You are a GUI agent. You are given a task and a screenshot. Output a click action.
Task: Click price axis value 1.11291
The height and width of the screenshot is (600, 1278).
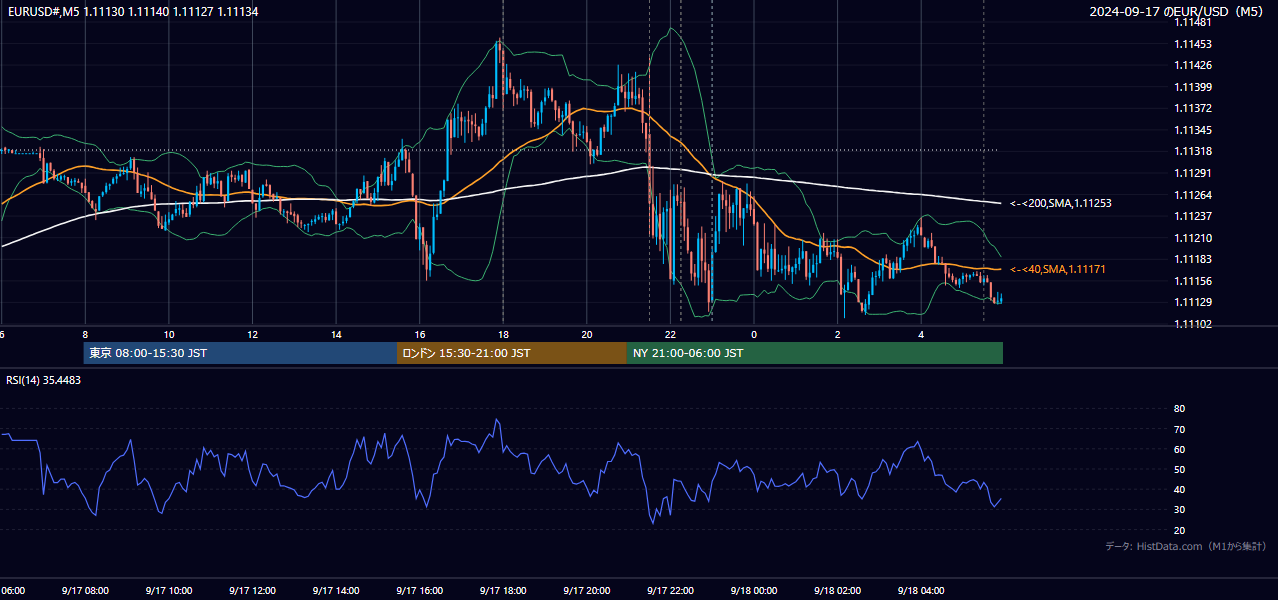[x=1194, y=173]
